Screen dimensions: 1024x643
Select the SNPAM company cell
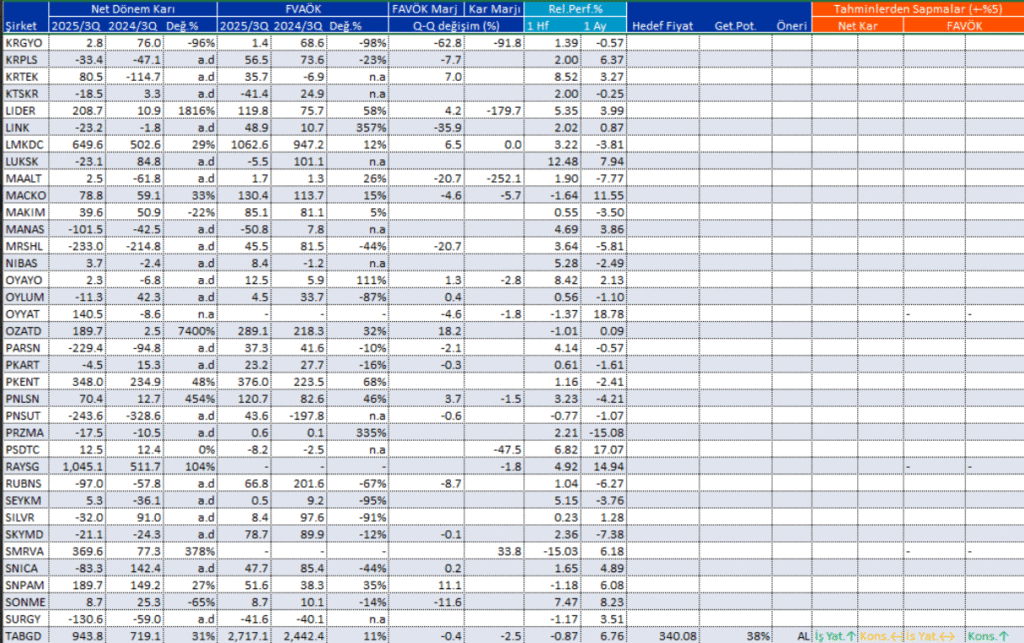tap(25, 586)
